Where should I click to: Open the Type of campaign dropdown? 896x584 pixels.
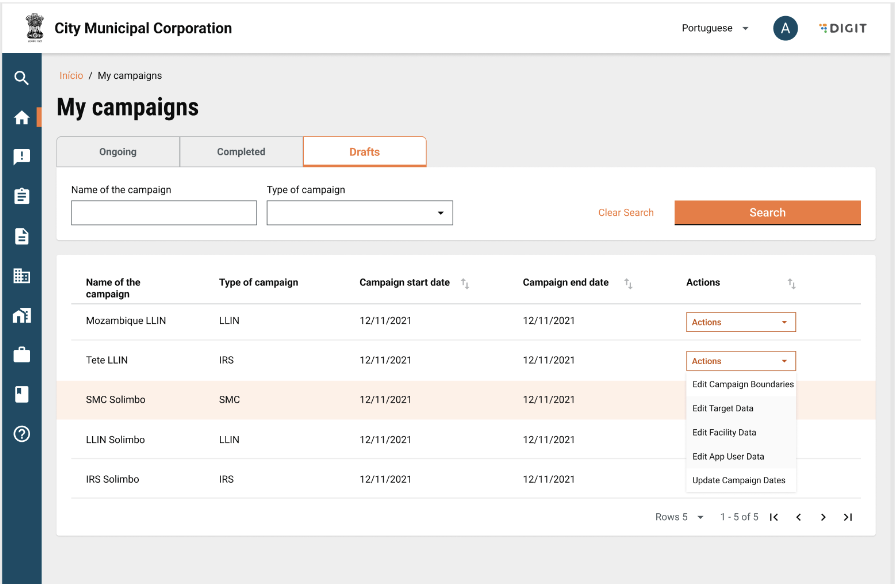pos(359,213)
